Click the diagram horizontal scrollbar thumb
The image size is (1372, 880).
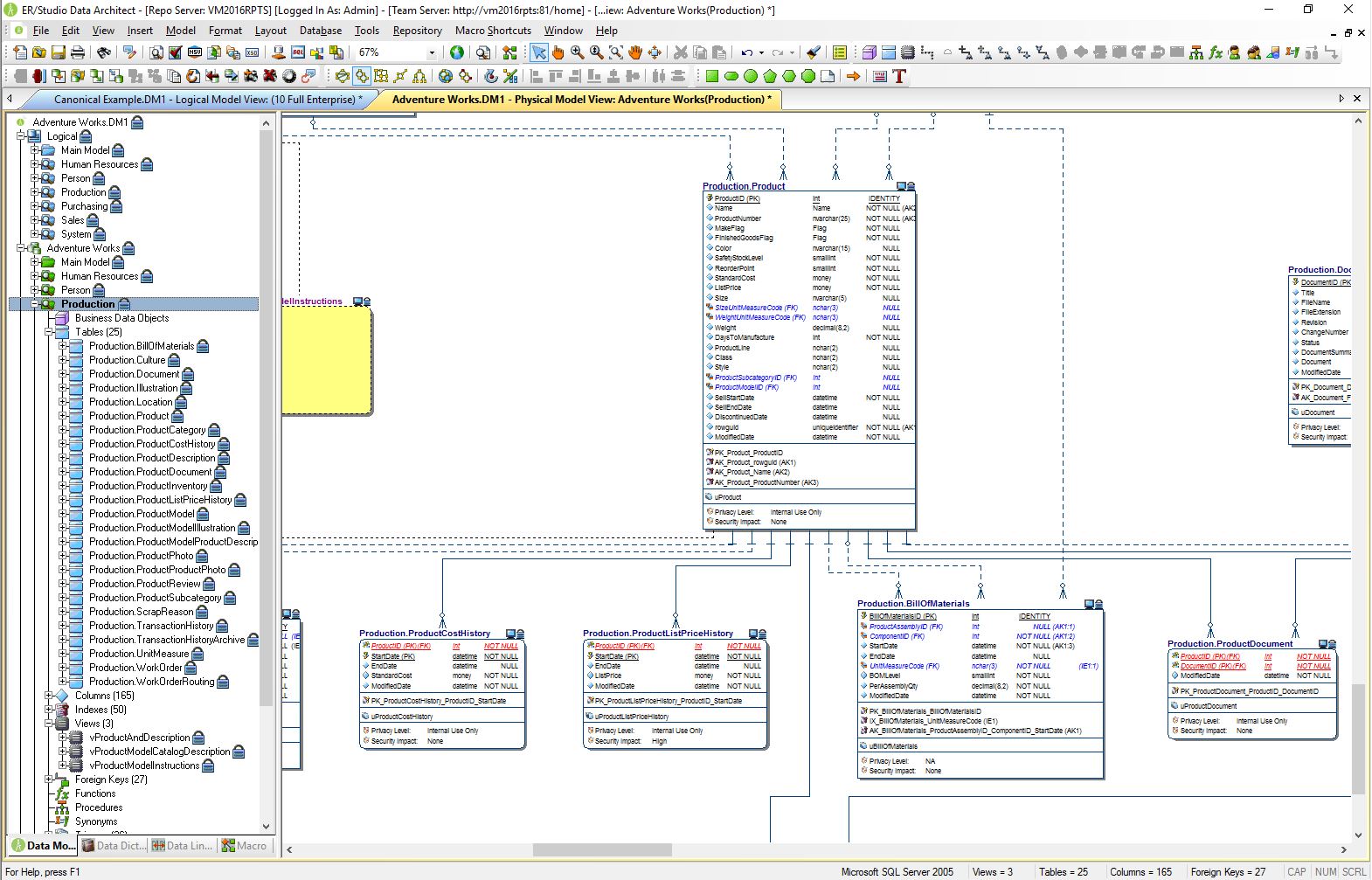(602, 849)
